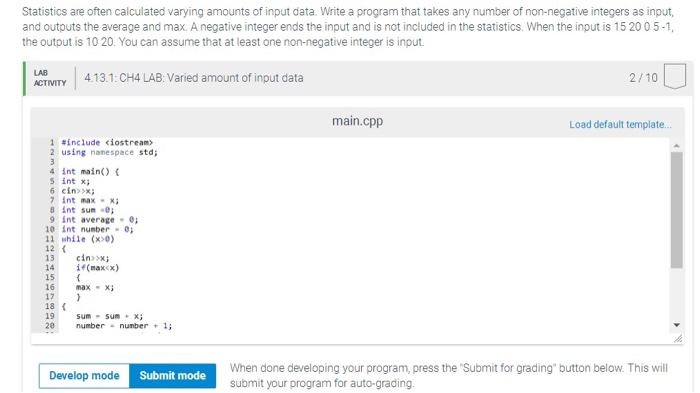Image resolution: width=700 pixels, height=393 pixels.
Task: Click the lab completion badge icon
Action: click(675, 77)
